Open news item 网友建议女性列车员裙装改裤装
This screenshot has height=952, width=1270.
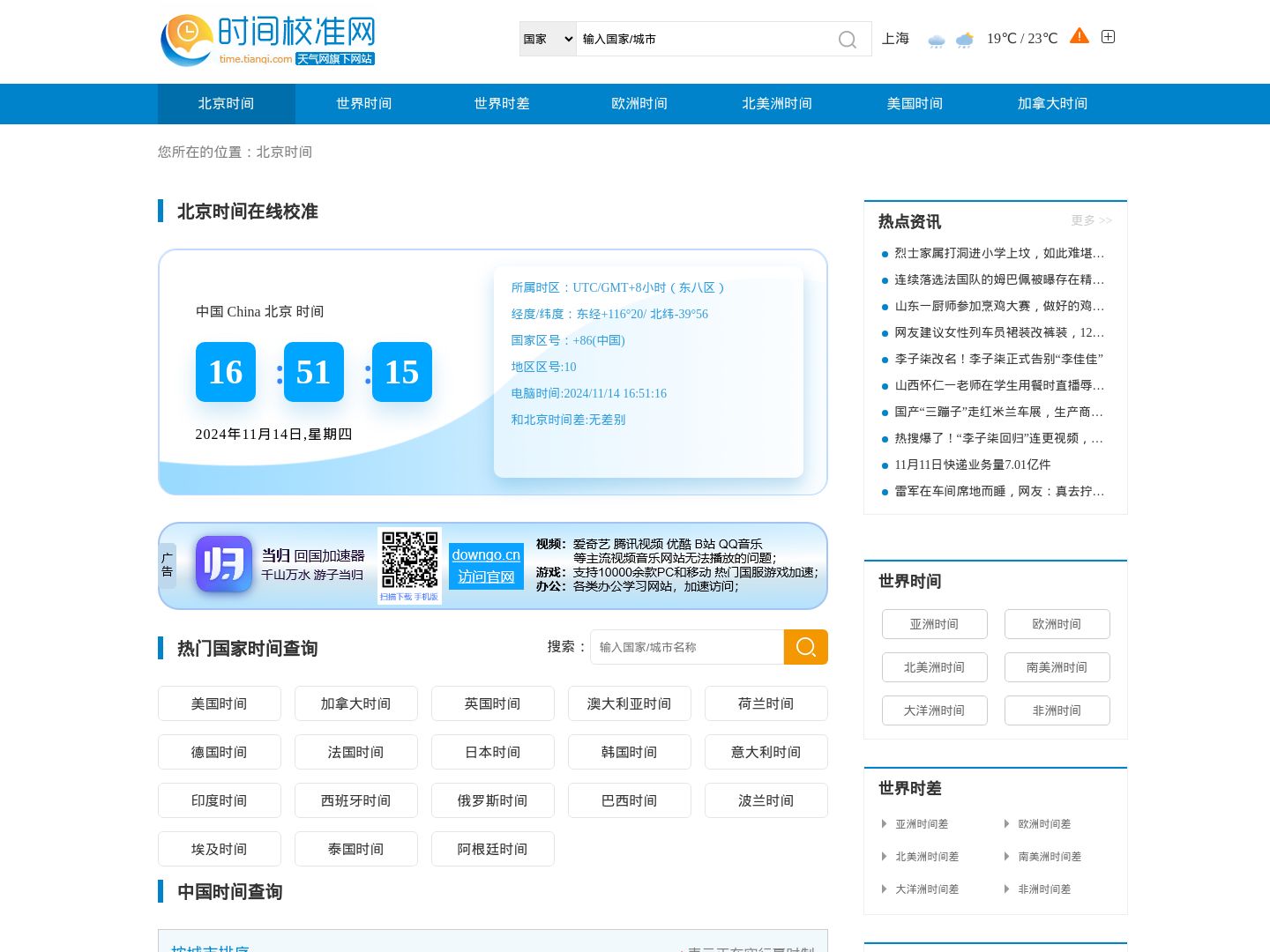click(x=999, y=332)
